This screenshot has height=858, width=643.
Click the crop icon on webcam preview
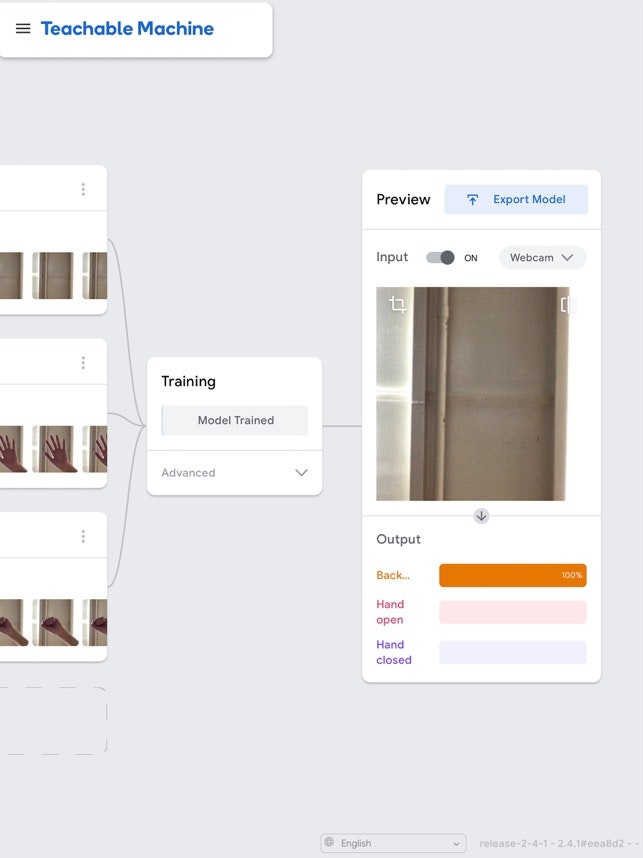coord(398,304)
